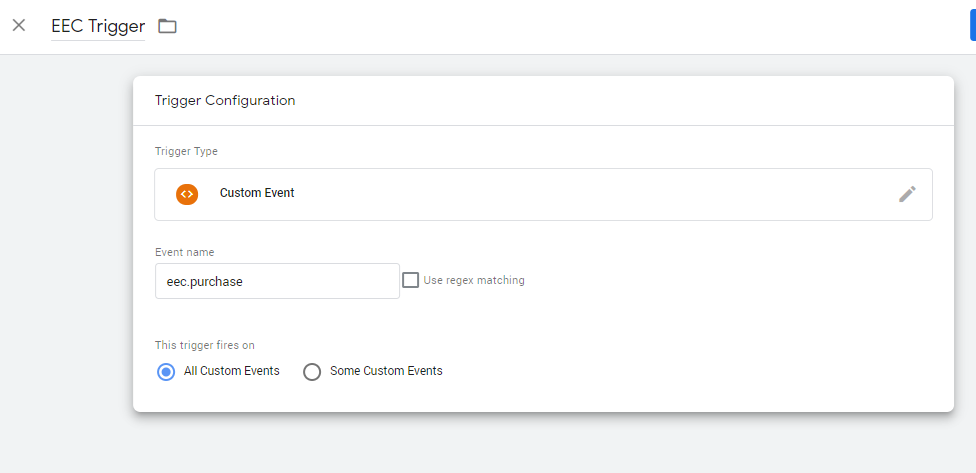Click the orange Custom Event icon
Screen dimensions: 976x473
tap(187, 194)
